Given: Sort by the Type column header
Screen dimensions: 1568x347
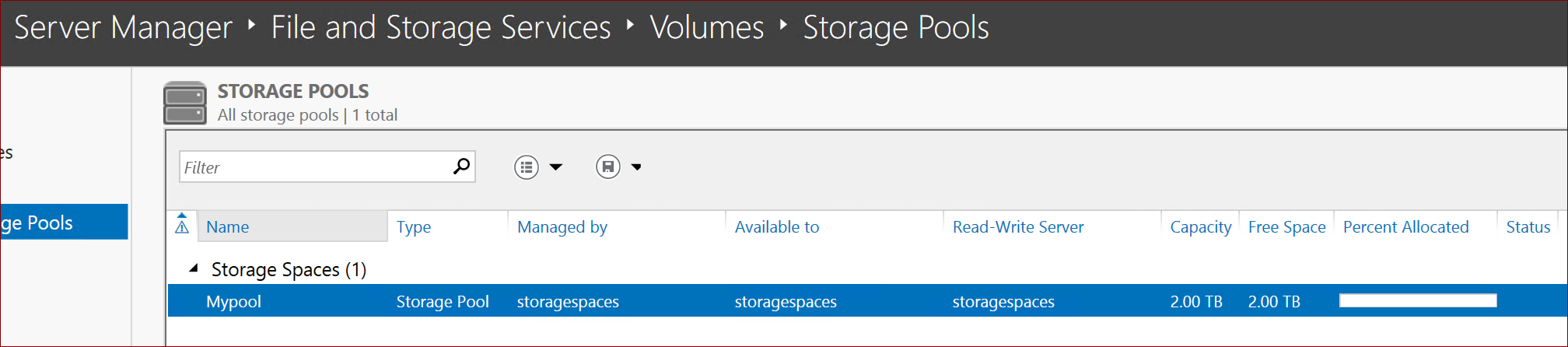Looking at the screenshot, I should click(414, 227).
